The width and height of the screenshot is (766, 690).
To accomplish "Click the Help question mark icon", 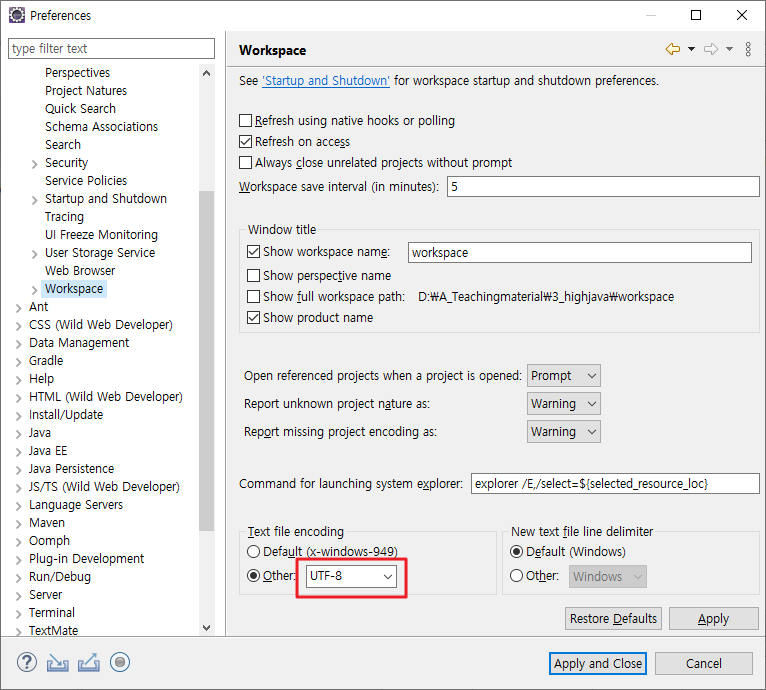I will (x=27, y=663).
